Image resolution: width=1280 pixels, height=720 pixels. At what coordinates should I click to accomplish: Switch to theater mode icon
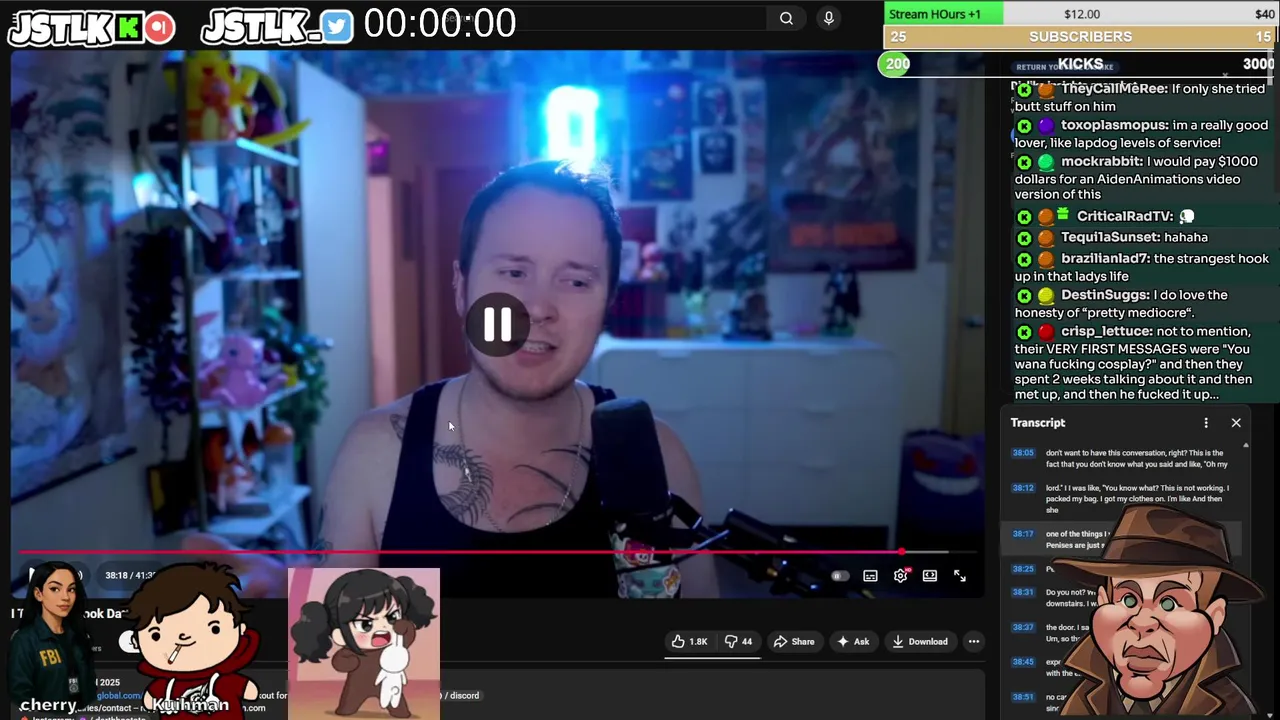[x=930, y=576]
